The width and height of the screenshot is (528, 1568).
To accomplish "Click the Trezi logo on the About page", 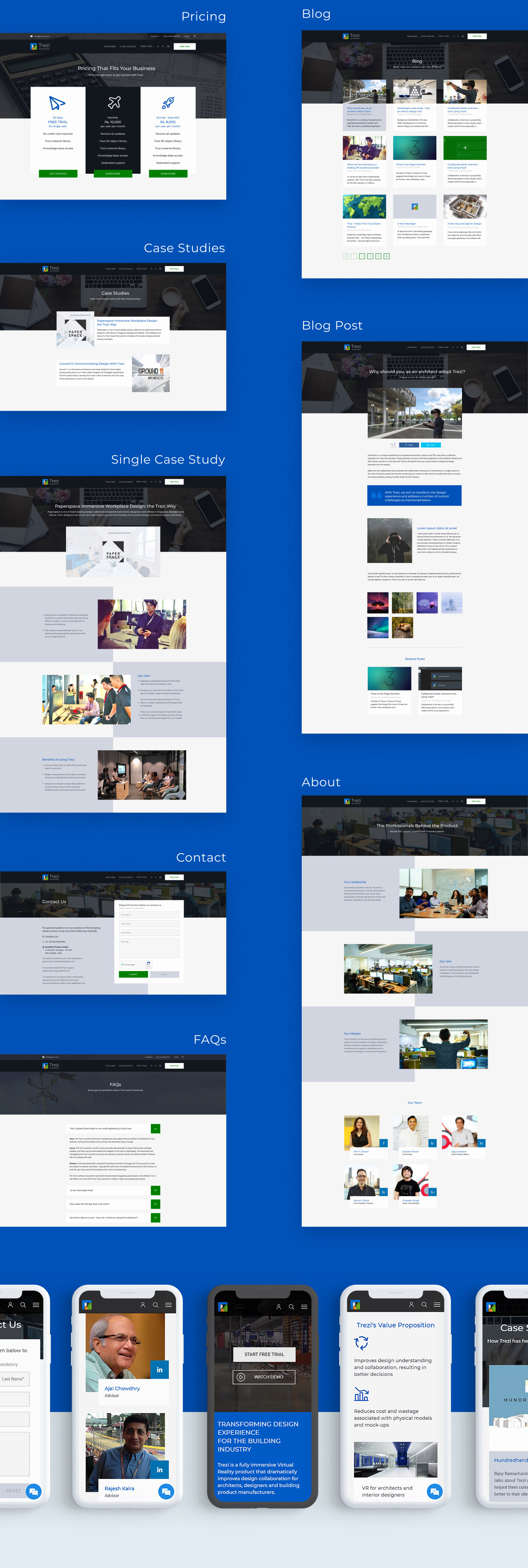I will [353, 801].
